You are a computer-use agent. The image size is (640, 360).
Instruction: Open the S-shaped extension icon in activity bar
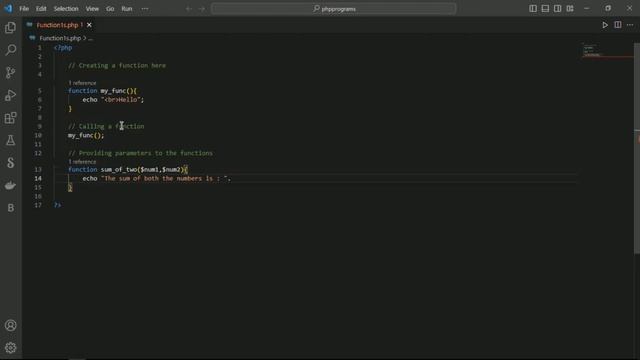tap(11, 163)
